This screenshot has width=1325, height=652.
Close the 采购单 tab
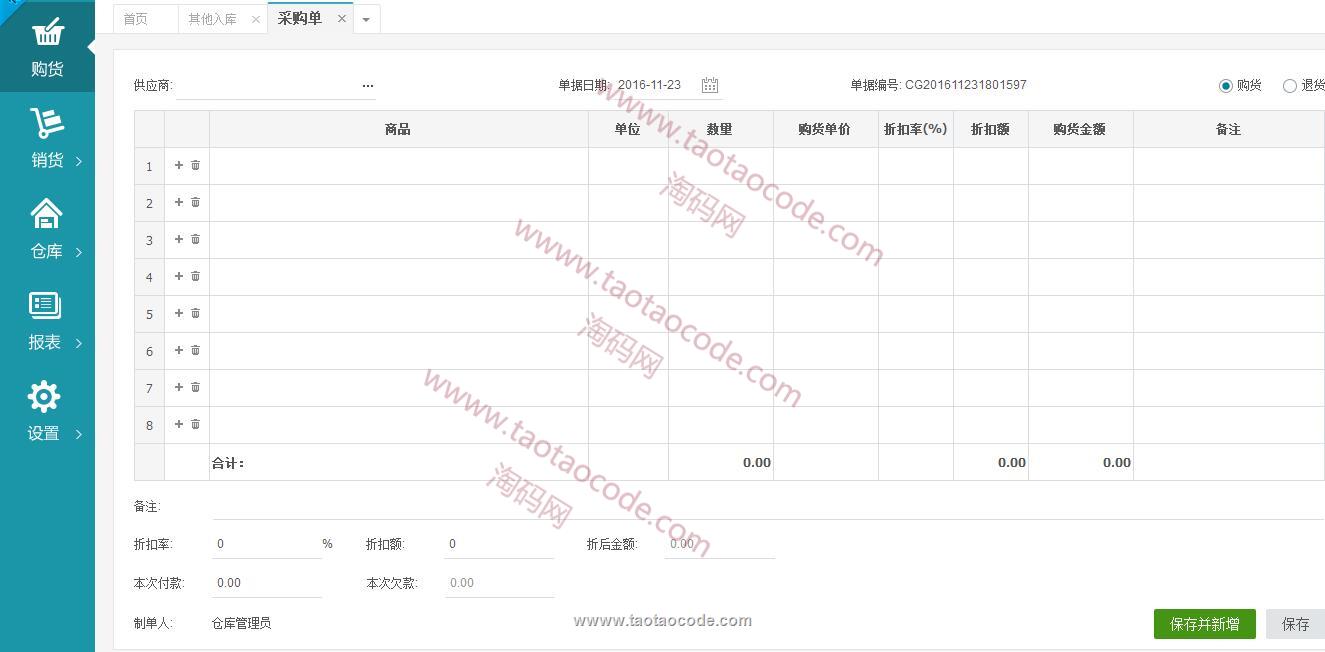click(341, 19)
